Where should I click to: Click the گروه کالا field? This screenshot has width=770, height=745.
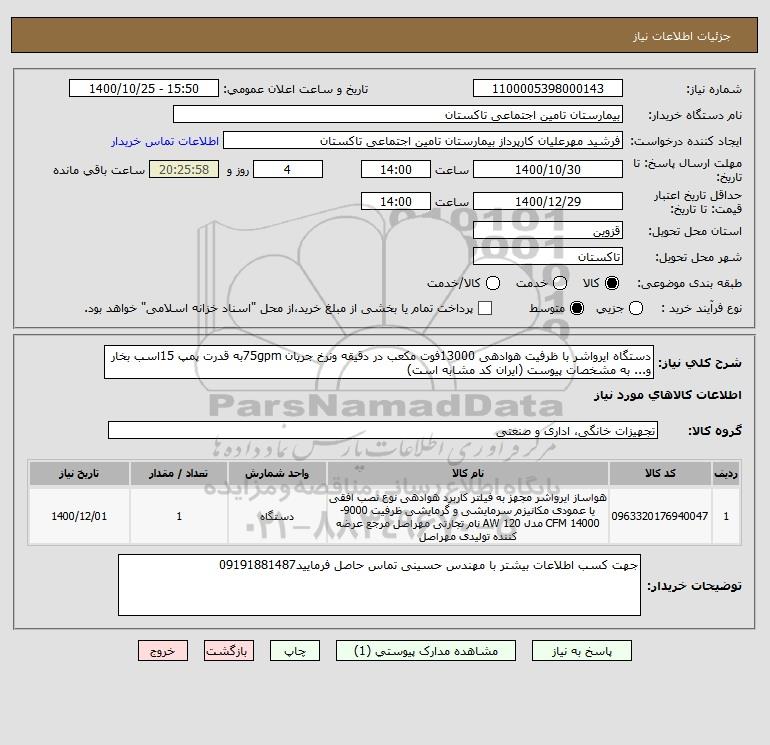383,430
